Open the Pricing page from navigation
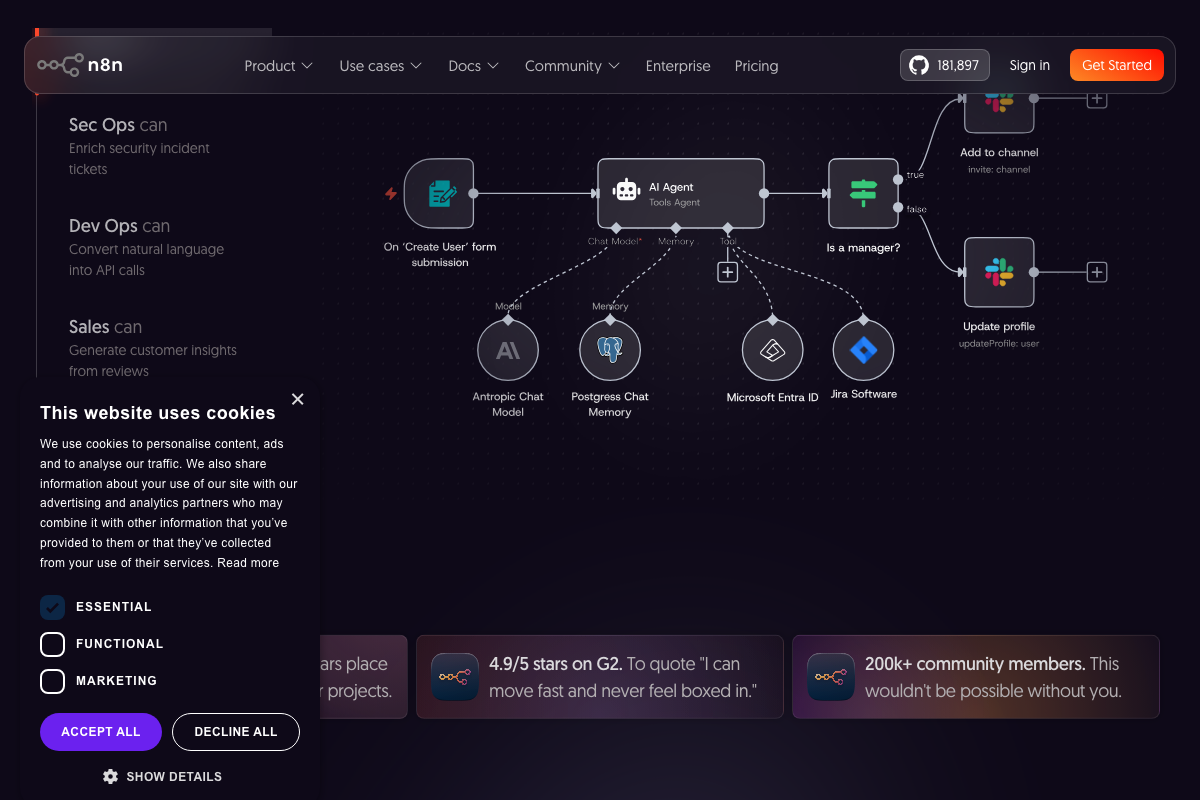The width and height of the screenshot is (1200, 800). (x=756, y=66)
